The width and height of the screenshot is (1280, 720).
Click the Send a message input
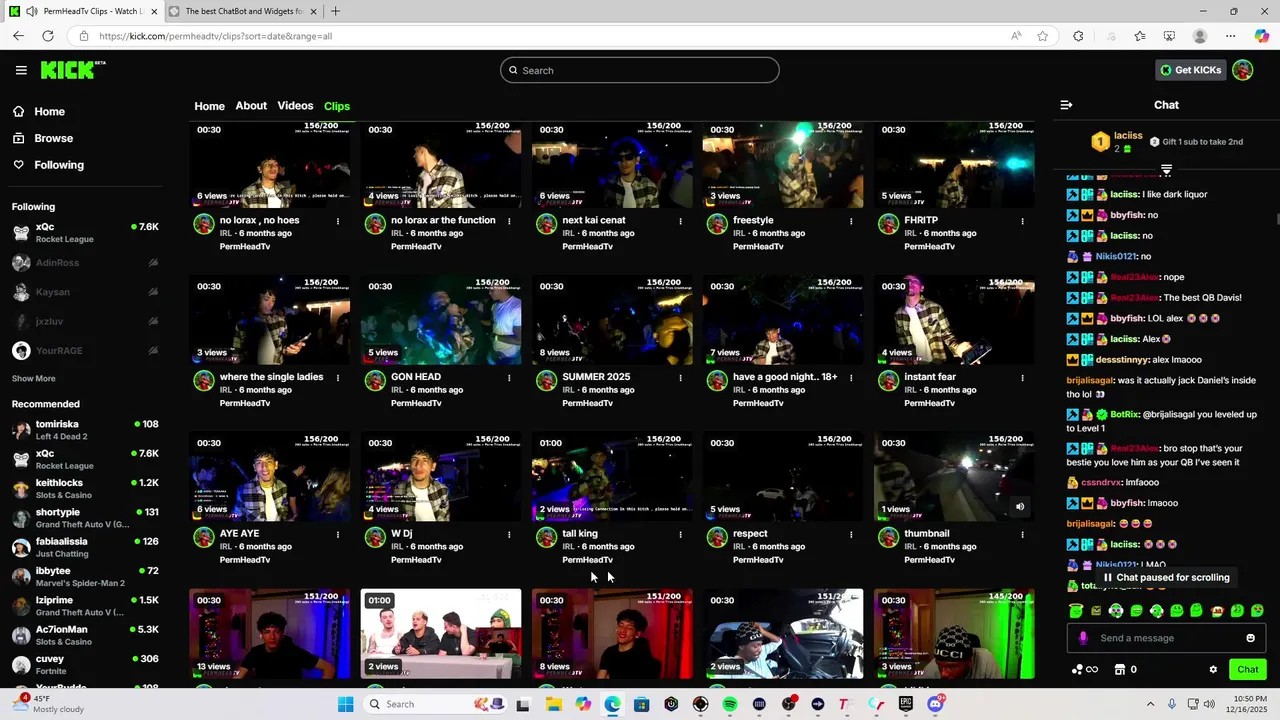point(1166,638)
